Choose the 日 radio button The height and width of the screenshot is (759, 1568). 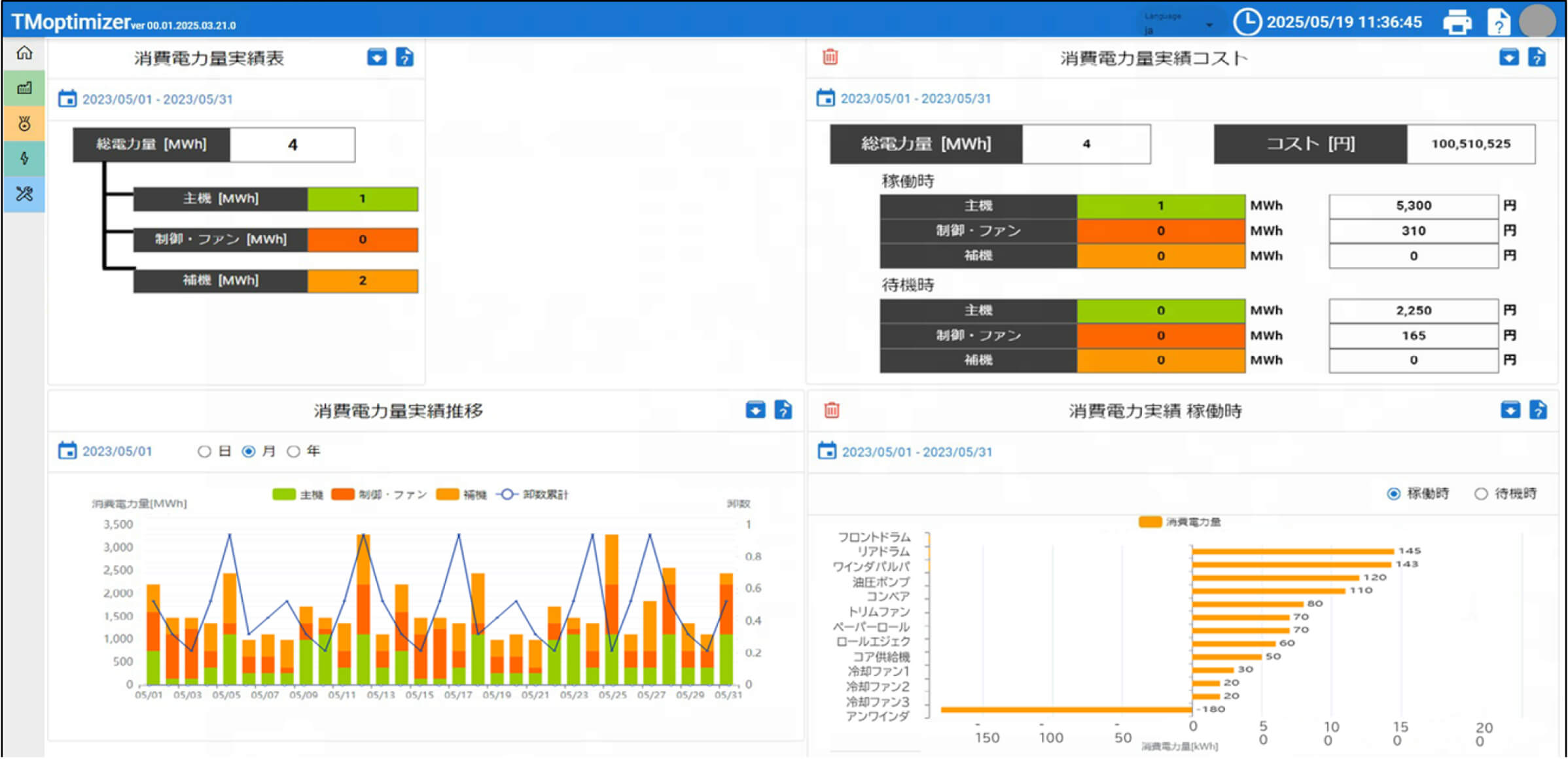click(x=204, y=450)
